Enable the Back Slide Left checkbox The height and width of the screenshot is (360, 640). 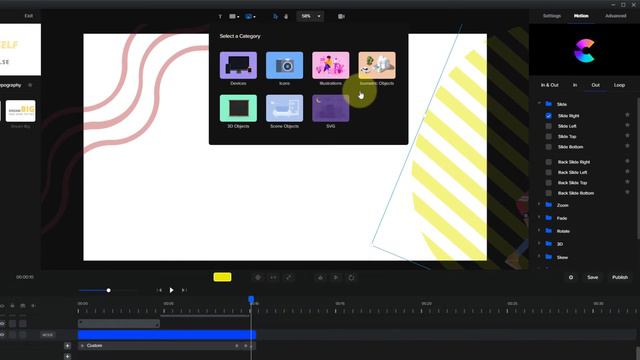coord(549,172)
